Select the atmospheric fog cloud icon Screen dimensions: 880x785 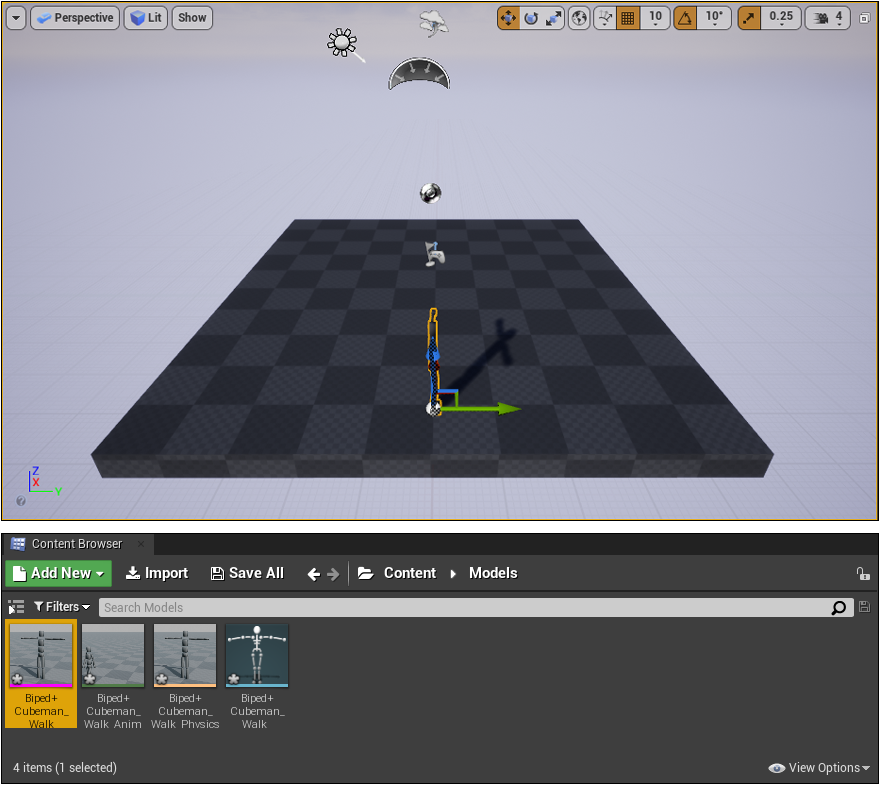tap(433, 24)
